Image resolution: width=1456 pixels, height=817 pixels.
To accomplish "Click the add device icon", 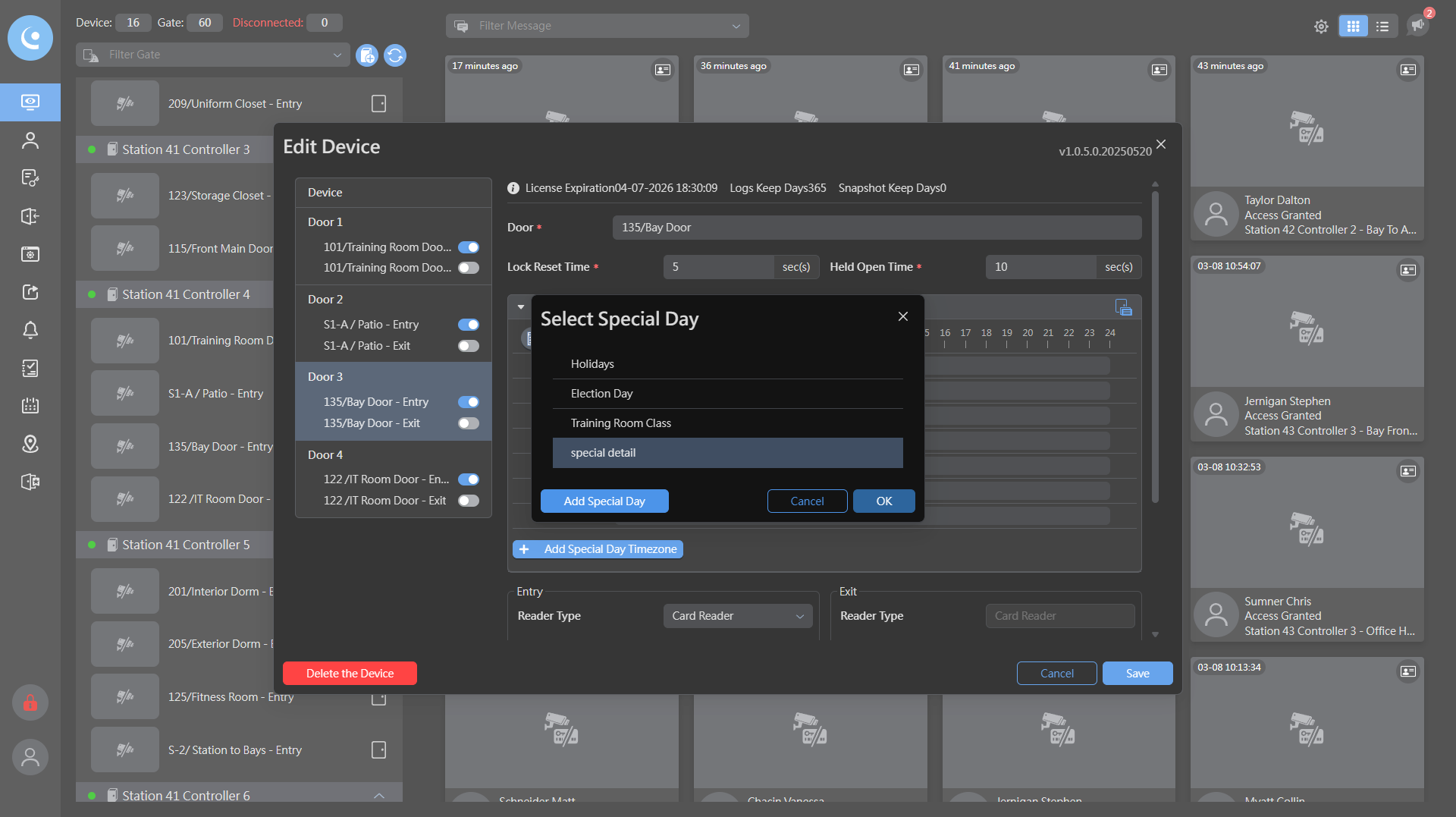I will pos(367,55).
